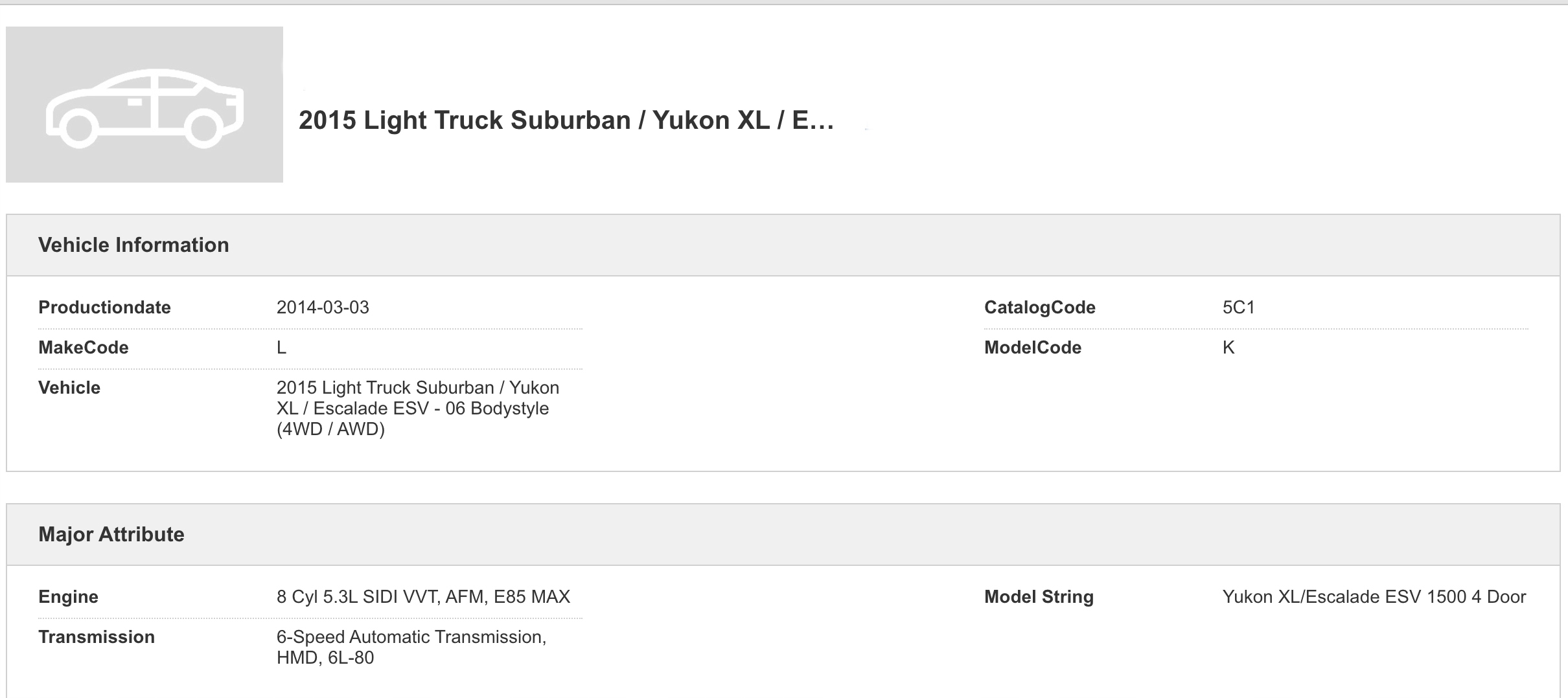Click the Engine field label
Screen dimensions: 1568x698
[68, 597]
